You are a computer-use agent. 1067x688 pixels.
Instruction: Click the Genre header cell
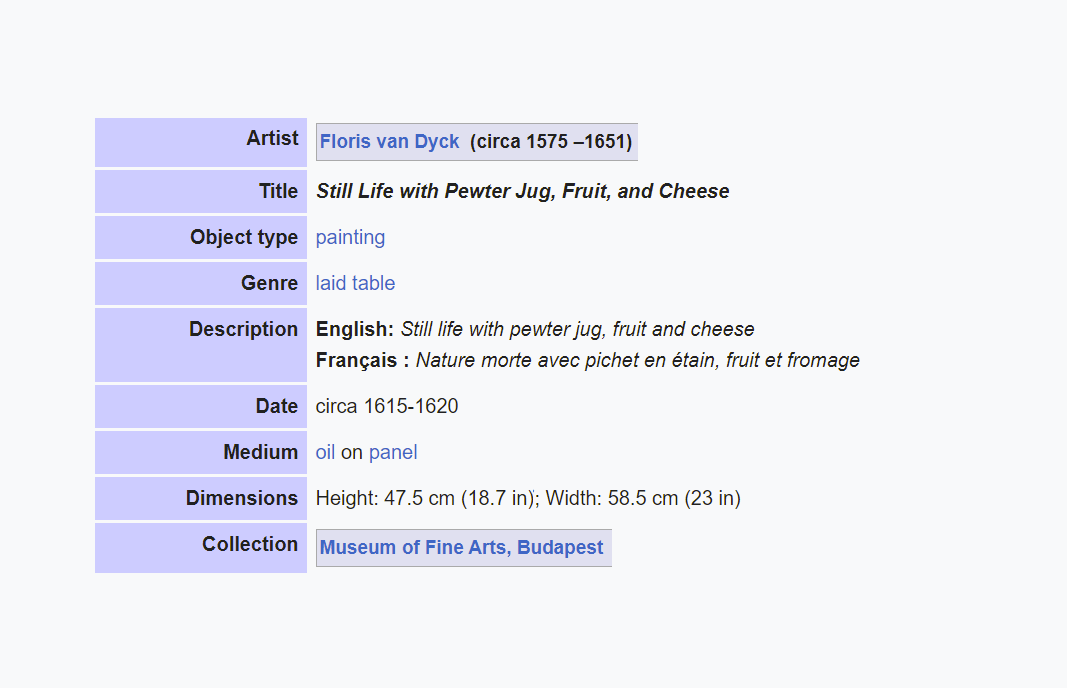pos(201,283)
